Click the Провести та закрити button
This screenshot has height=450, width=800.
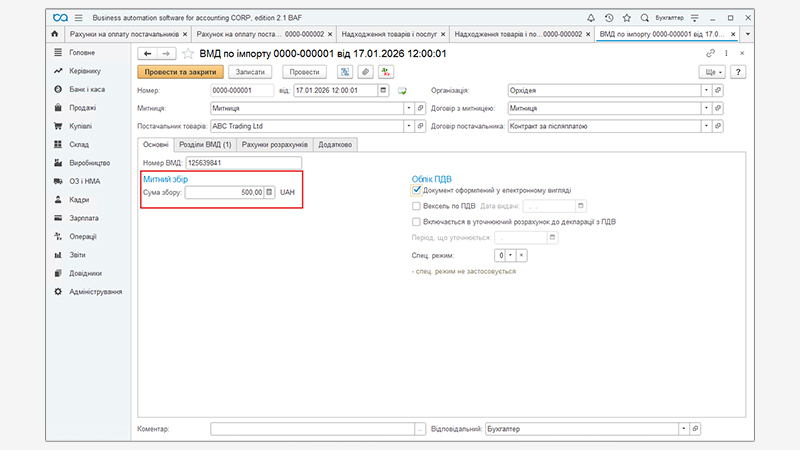click(x=179, y=72)
